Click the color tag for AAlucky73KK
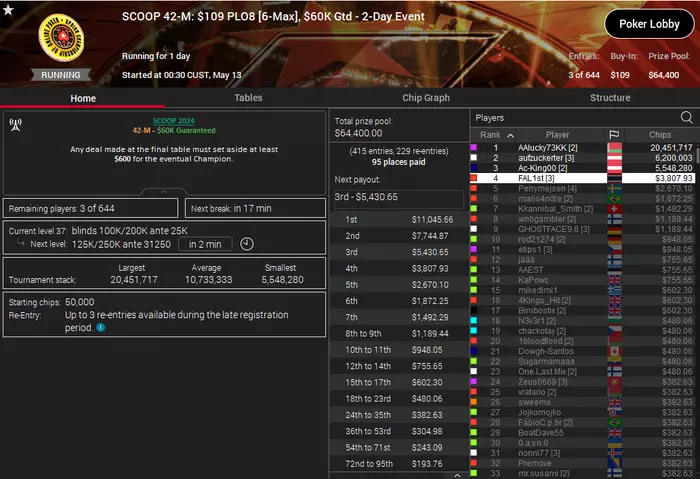Screen dimensions: 700x479 click(x=474, y=147)
